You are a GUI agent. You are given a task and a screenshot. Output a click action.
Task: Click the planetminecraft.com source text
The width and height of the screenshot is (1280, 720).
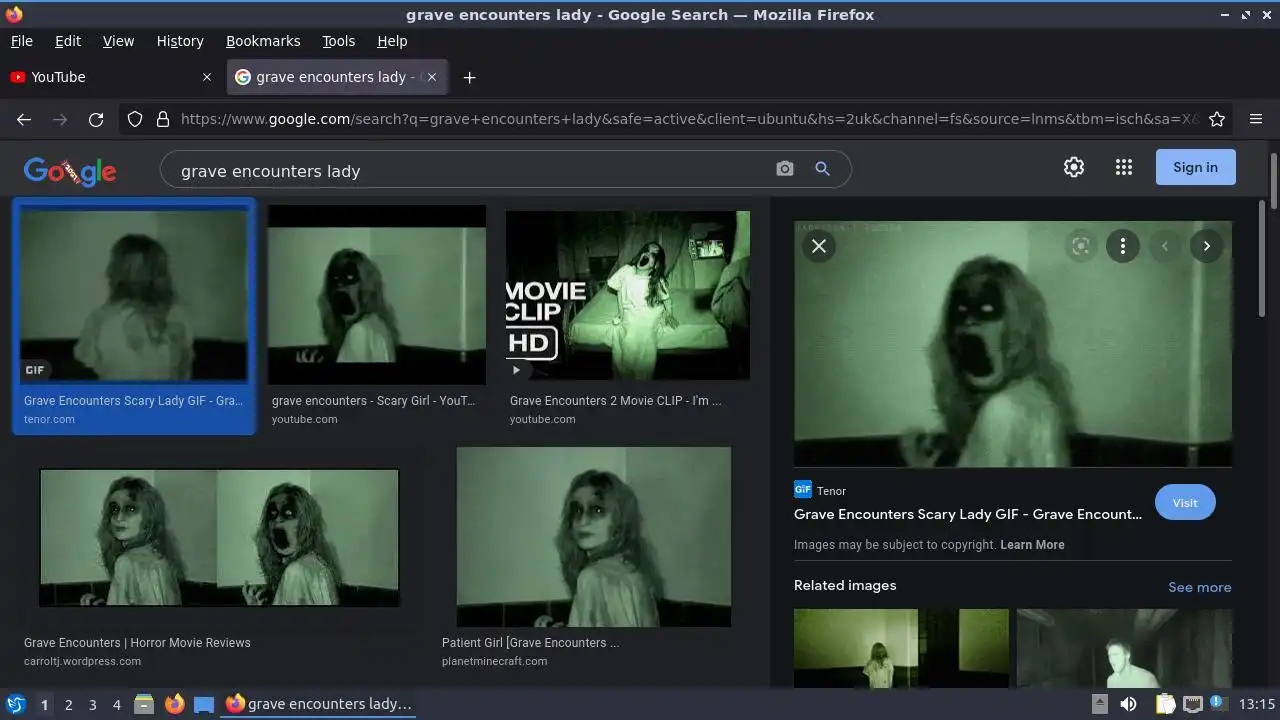pyautogui.click(x=494, y=661)
